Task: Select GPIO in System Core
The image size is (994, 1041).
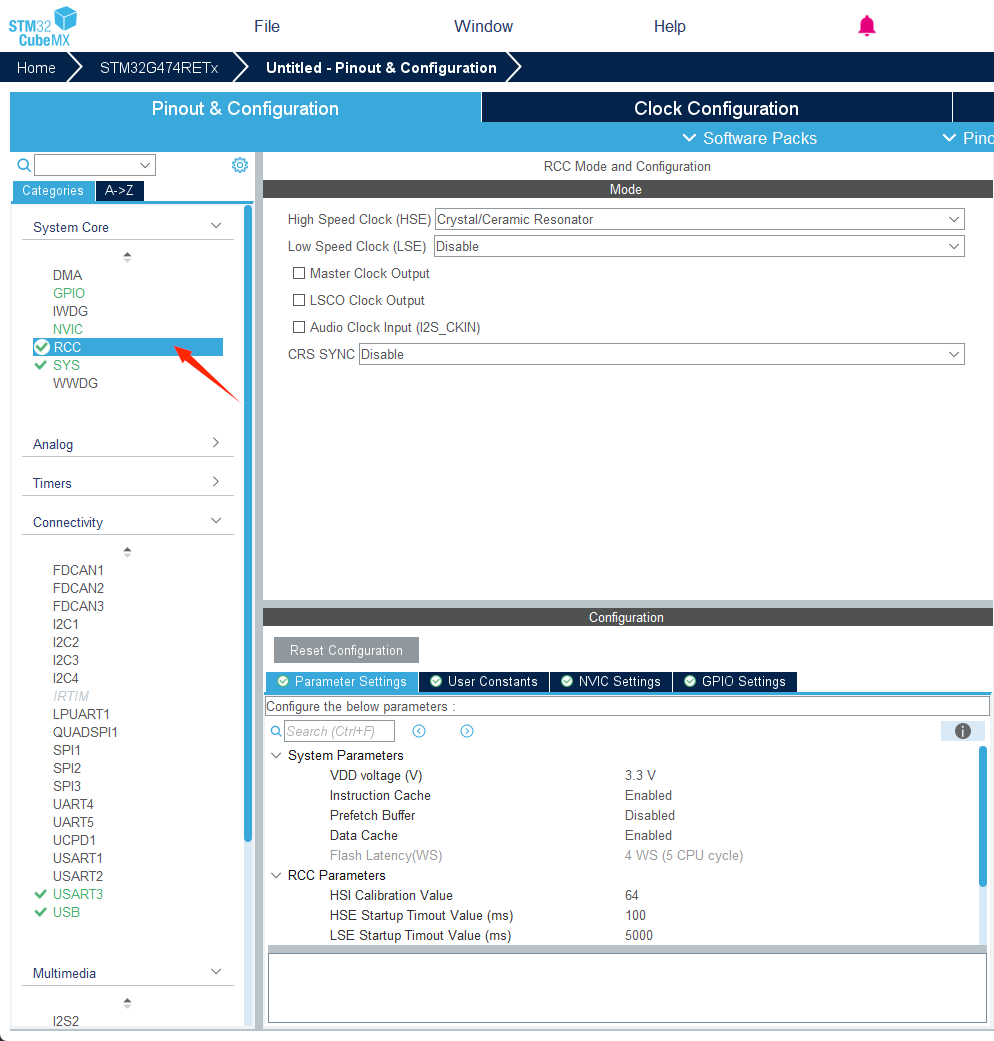Action: point(69,293)
